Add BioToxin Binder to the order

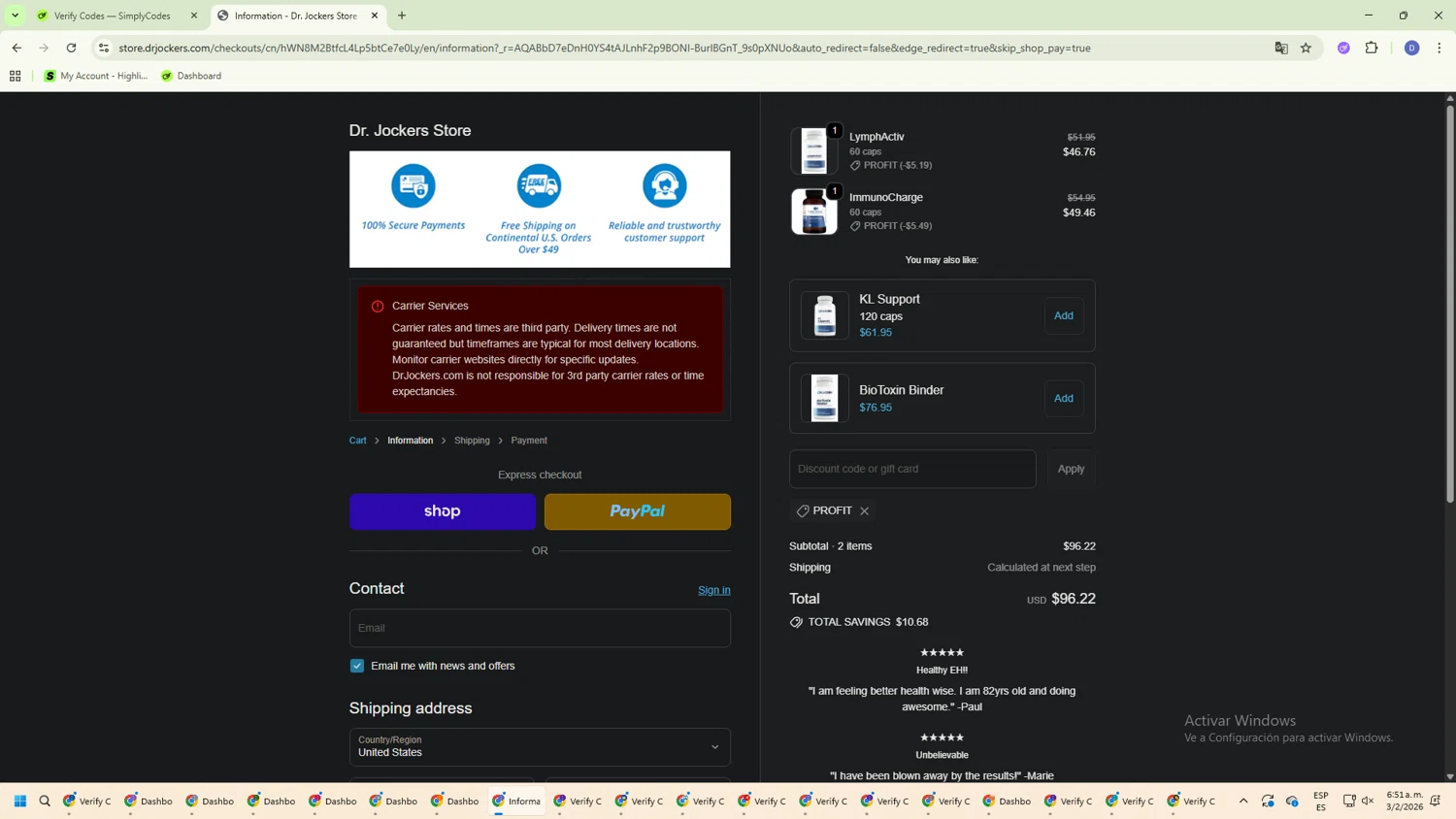pyautogui.click(x=1064, y=398)
